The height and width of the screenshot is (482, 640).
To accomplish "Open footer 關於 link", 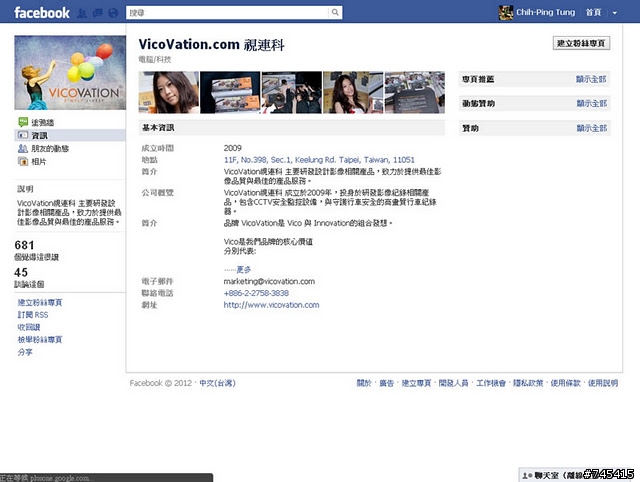I will 364,383.
